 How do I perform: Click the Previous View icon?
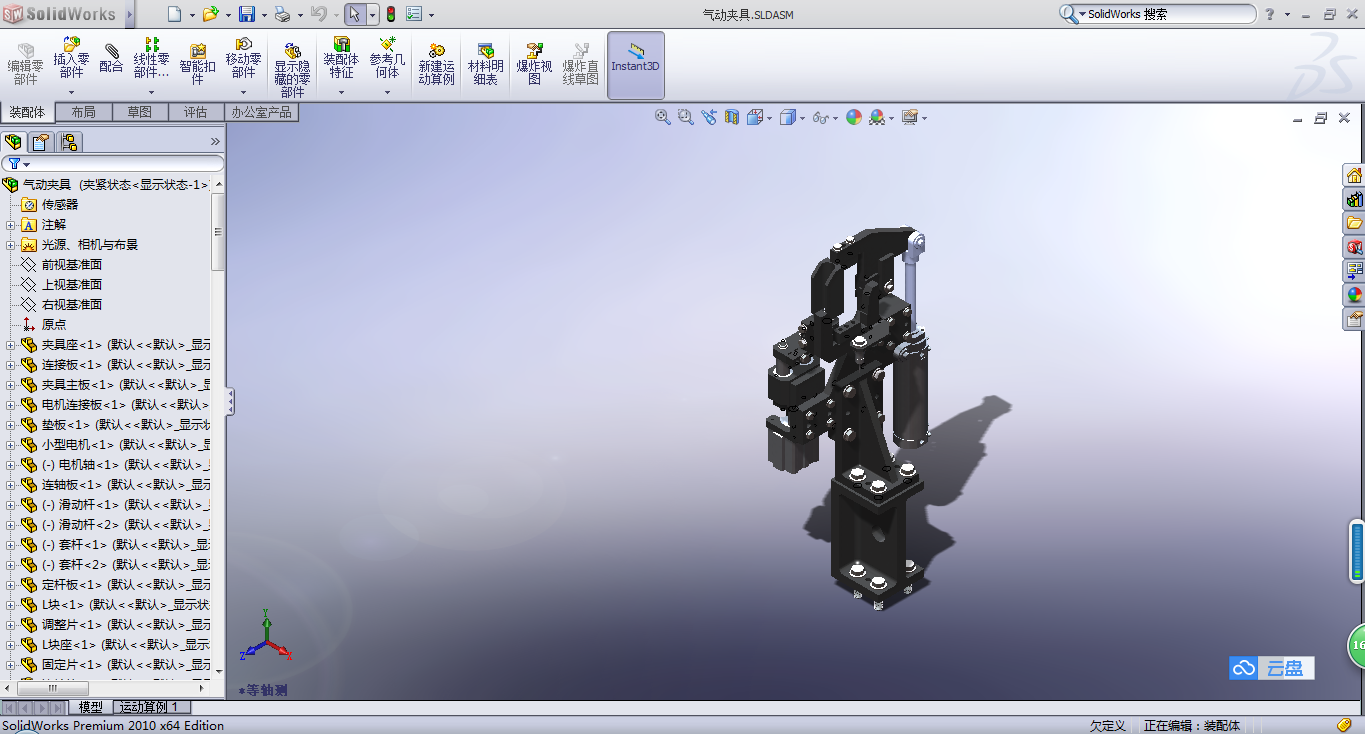click(x=709, y=117)
